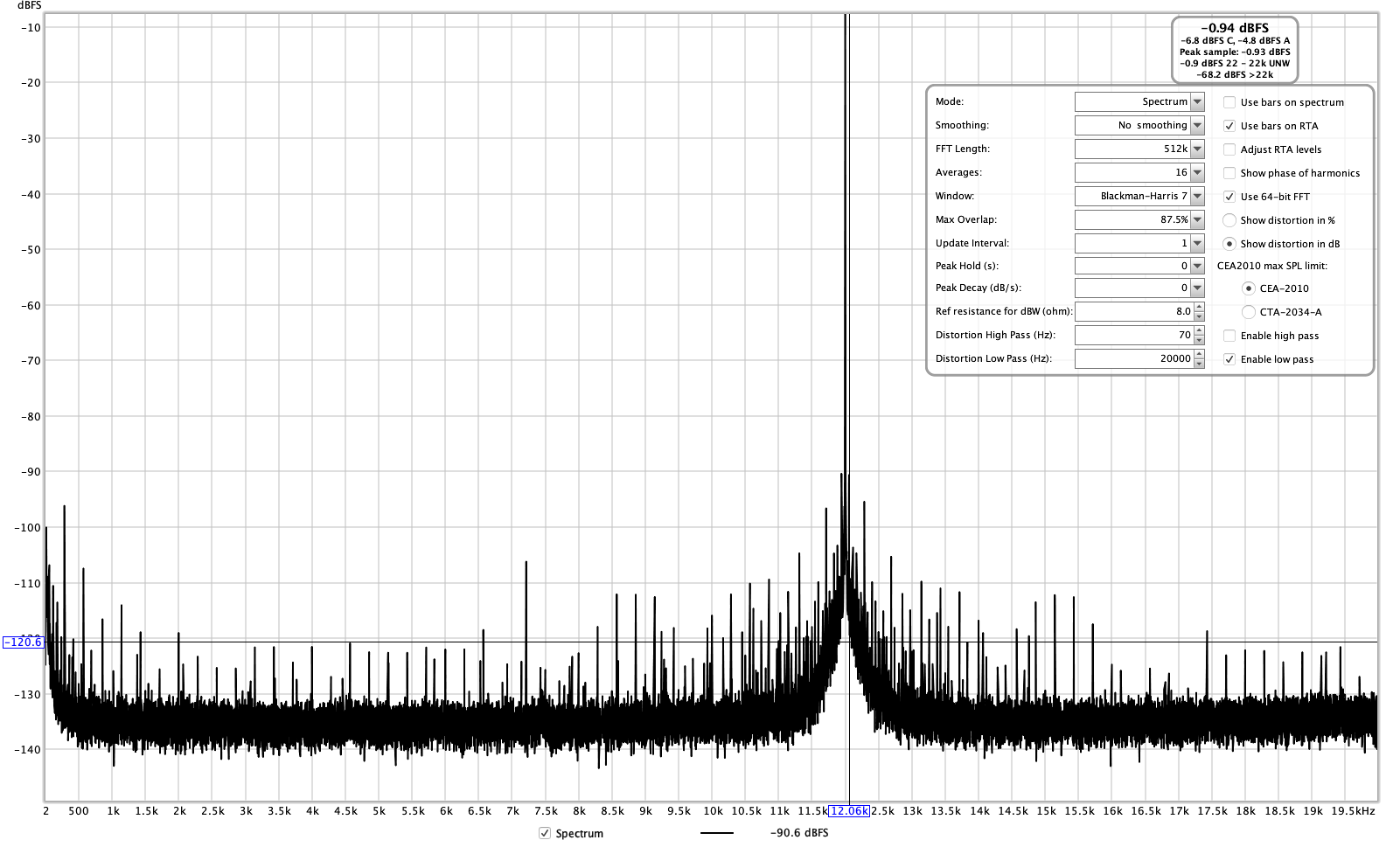Click the CEA2010 max SPL limit label
The width and height of the screenshot is (1400, 847).
point(1272,267)
